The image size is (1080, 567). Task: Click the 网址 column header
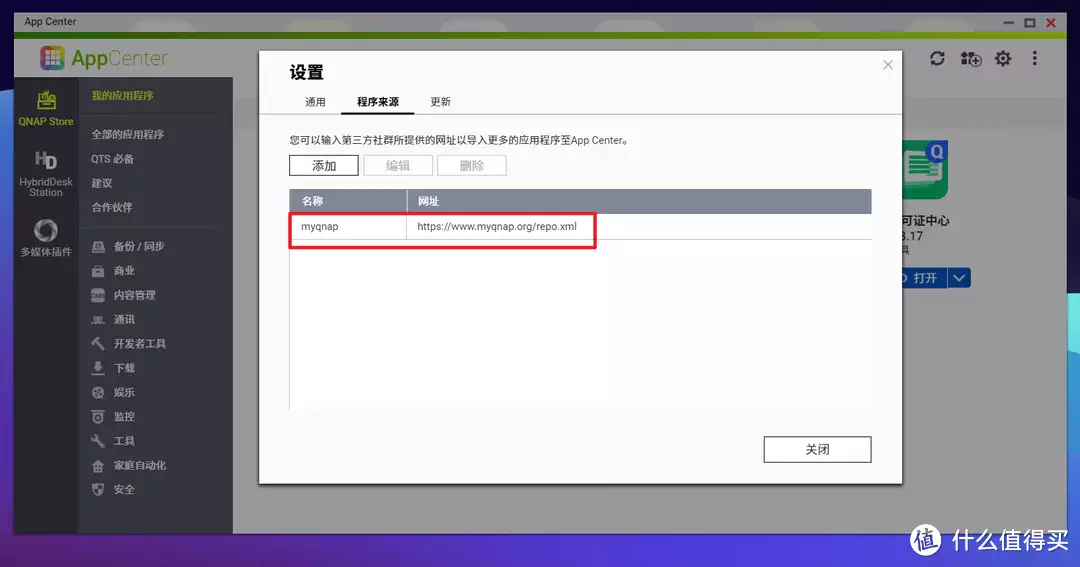tap(639, 201)
